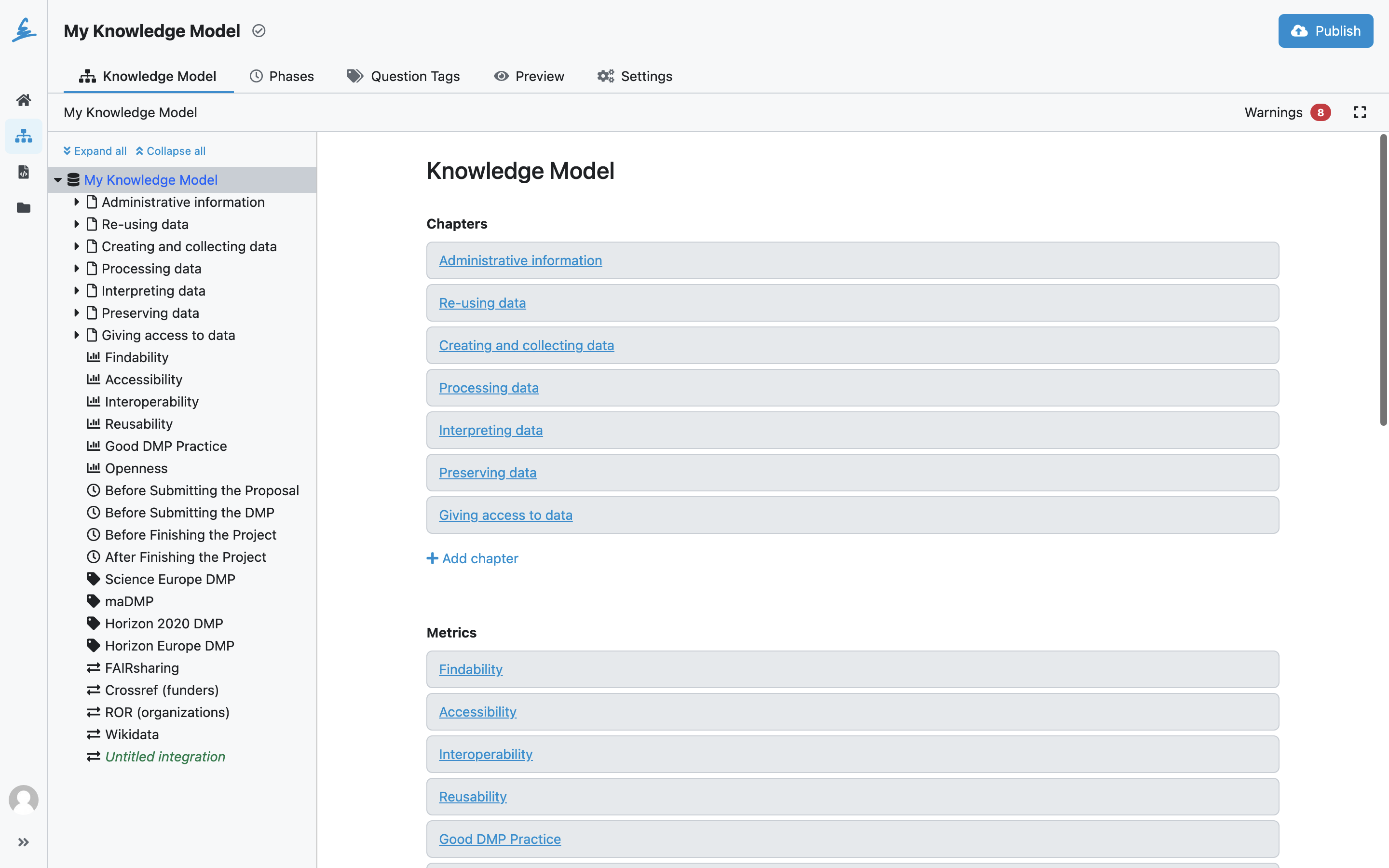Switch to the Phases tab
Image resolution: width=1389 pixels, height=868 pixels.
point(282,76)
